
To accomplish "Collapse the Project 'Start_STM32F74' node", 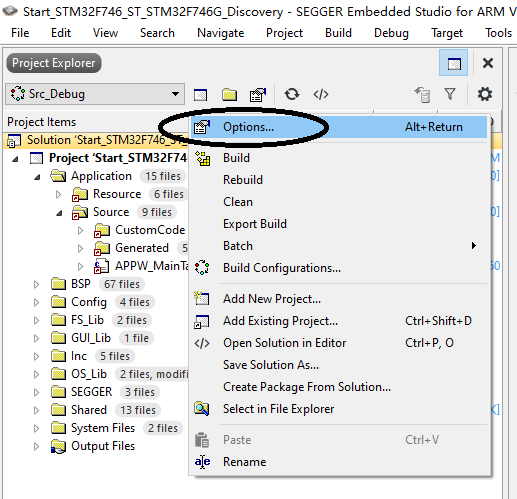I will [x=15, y=159].
